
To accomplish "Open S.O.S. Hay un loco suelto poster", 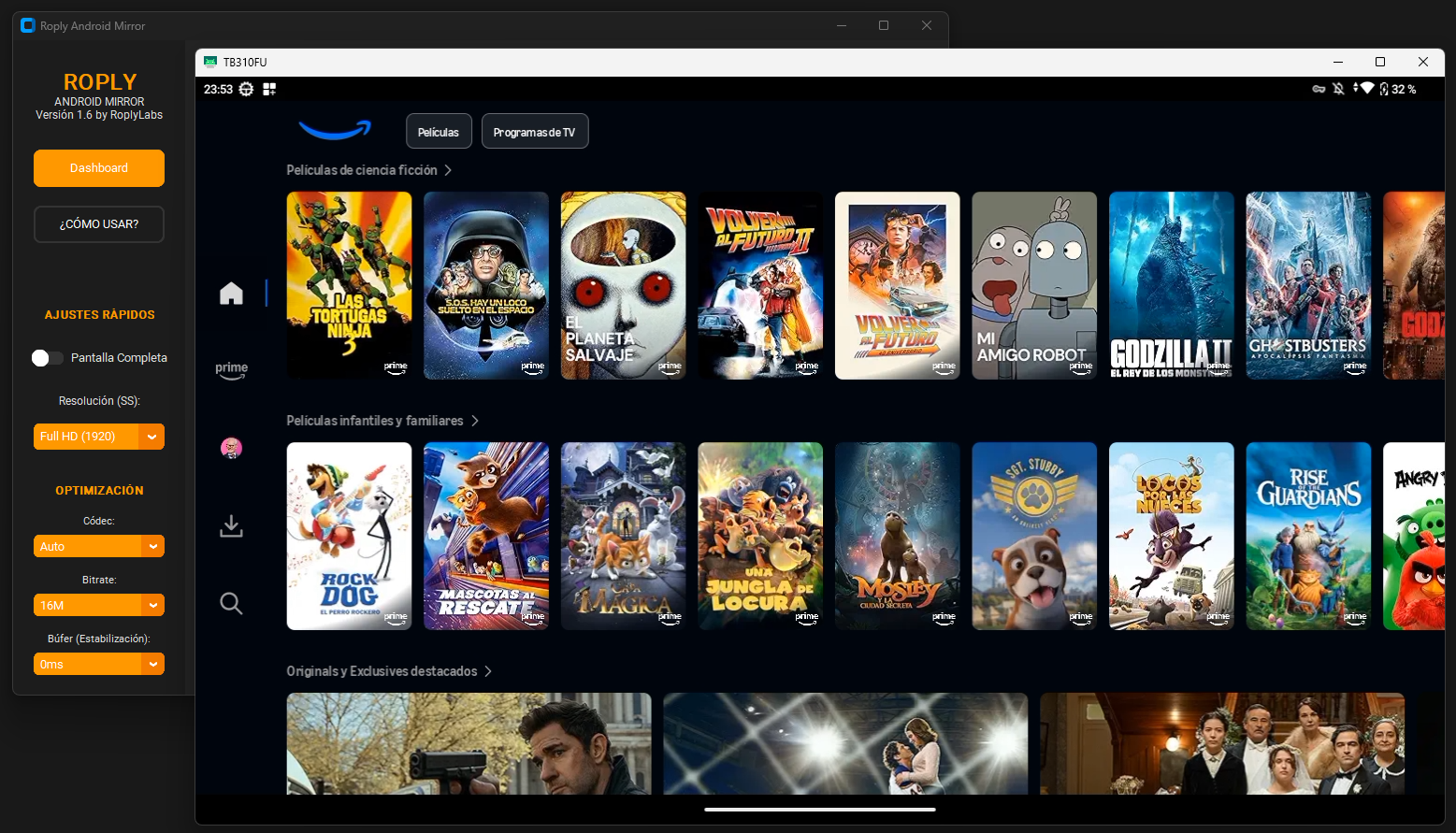I will click(486, 285).
